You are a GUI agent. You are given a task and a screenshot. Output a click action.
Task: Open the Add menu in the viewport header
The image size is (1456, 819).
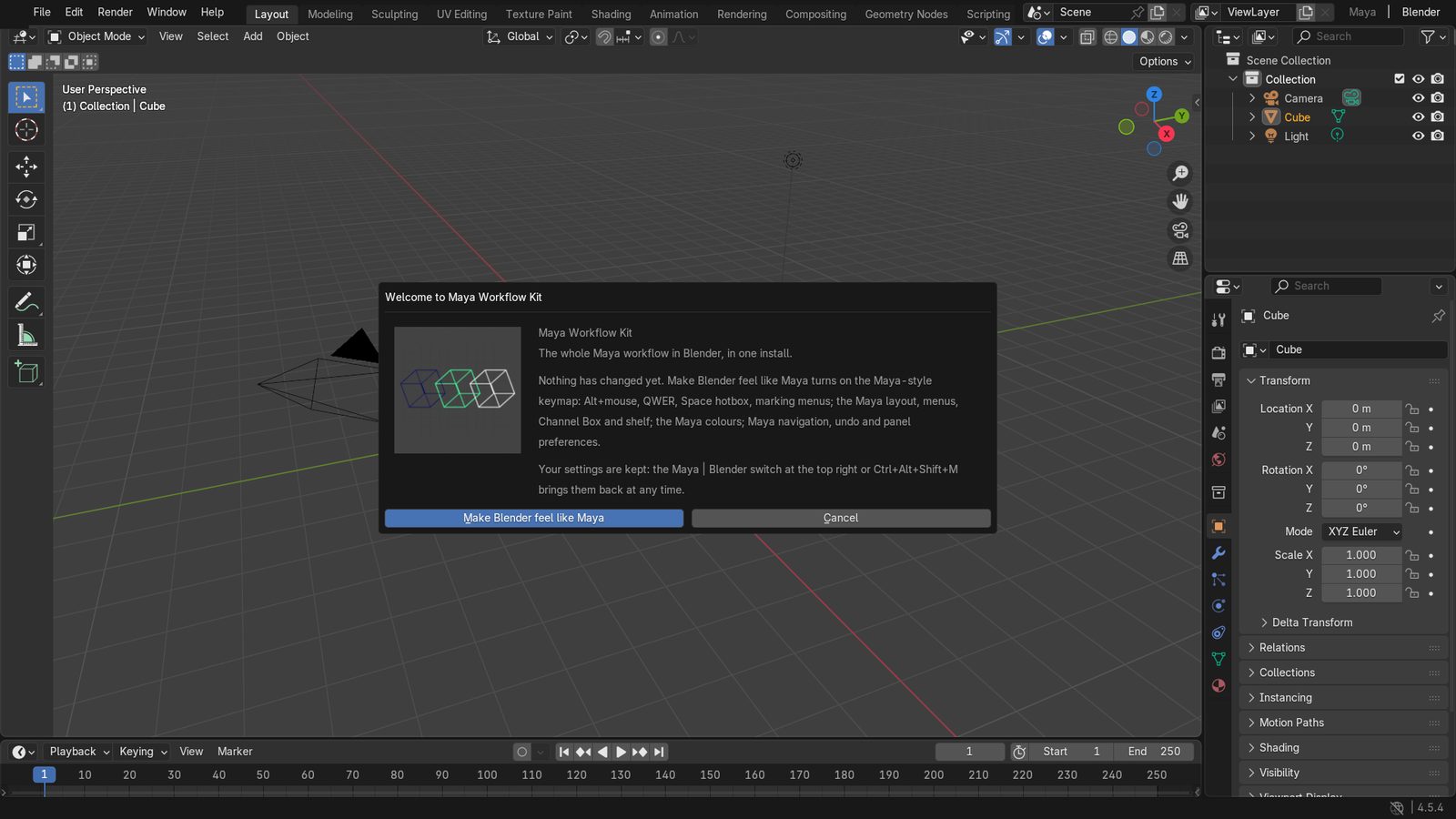tap(253, 36)
